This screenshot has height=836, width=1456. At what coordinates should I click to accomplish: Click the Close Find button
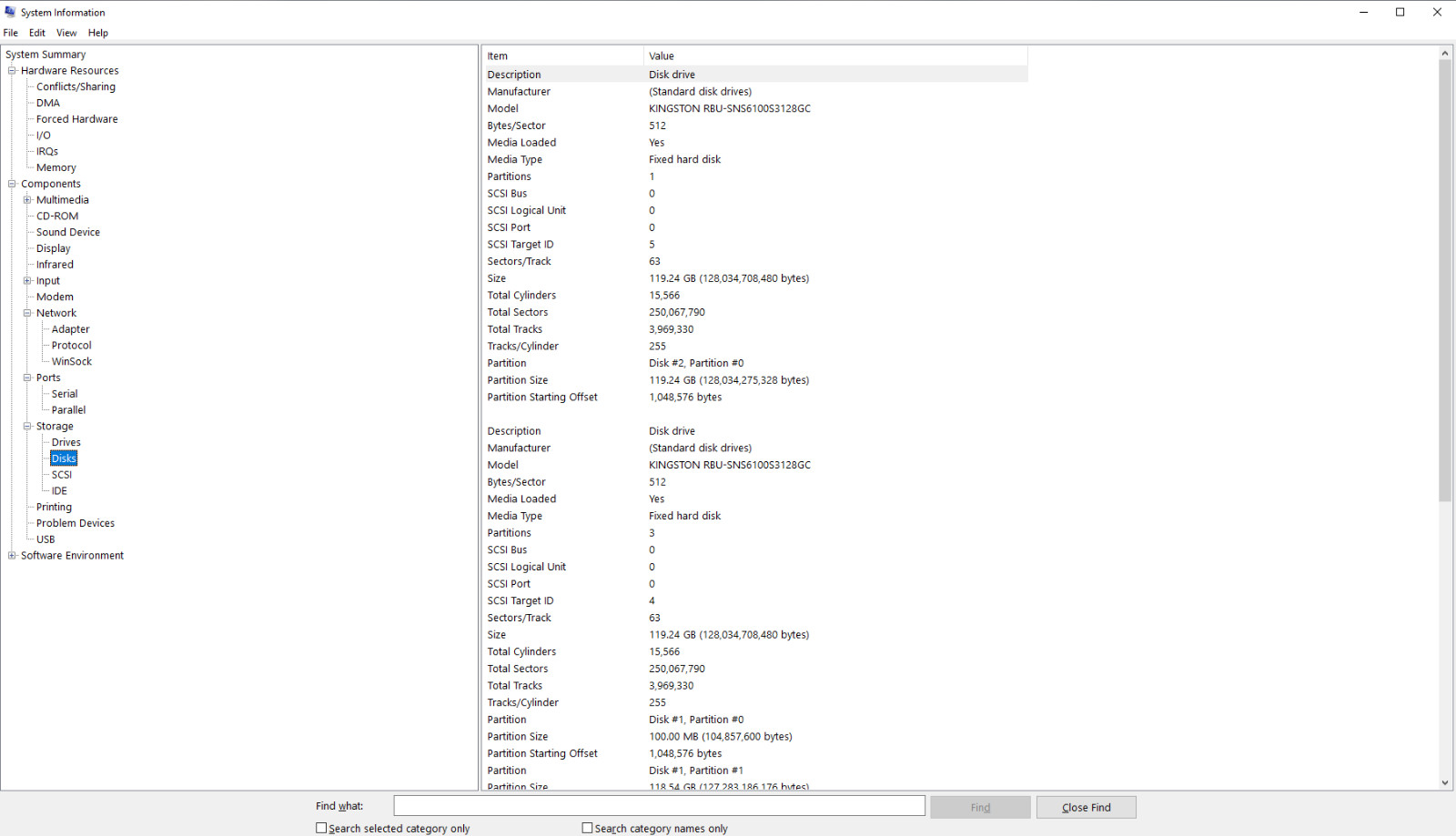1086,807
